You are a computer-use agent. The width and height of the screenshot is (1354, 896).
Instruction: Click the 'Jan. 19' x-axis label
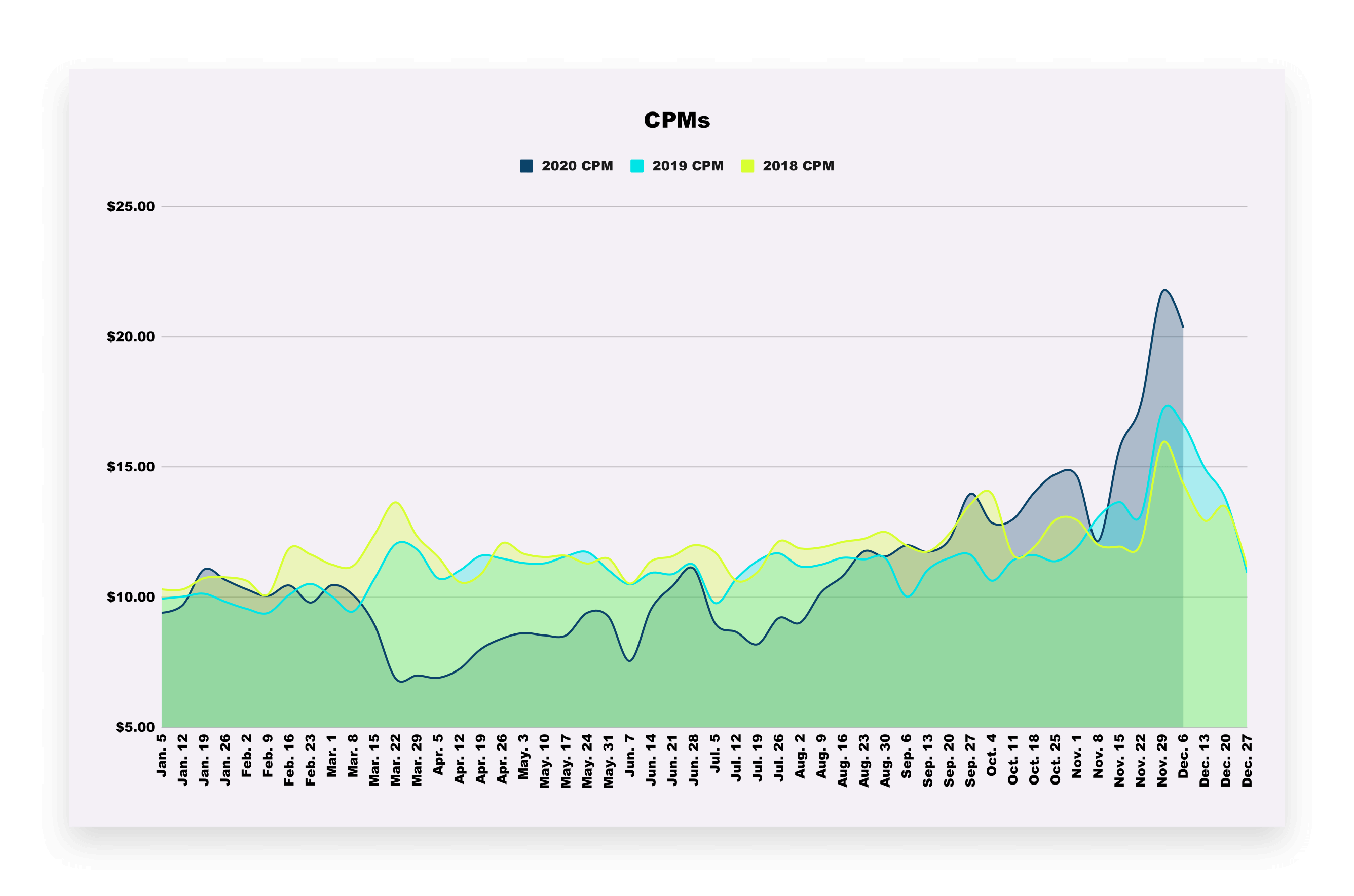point(204,760)
